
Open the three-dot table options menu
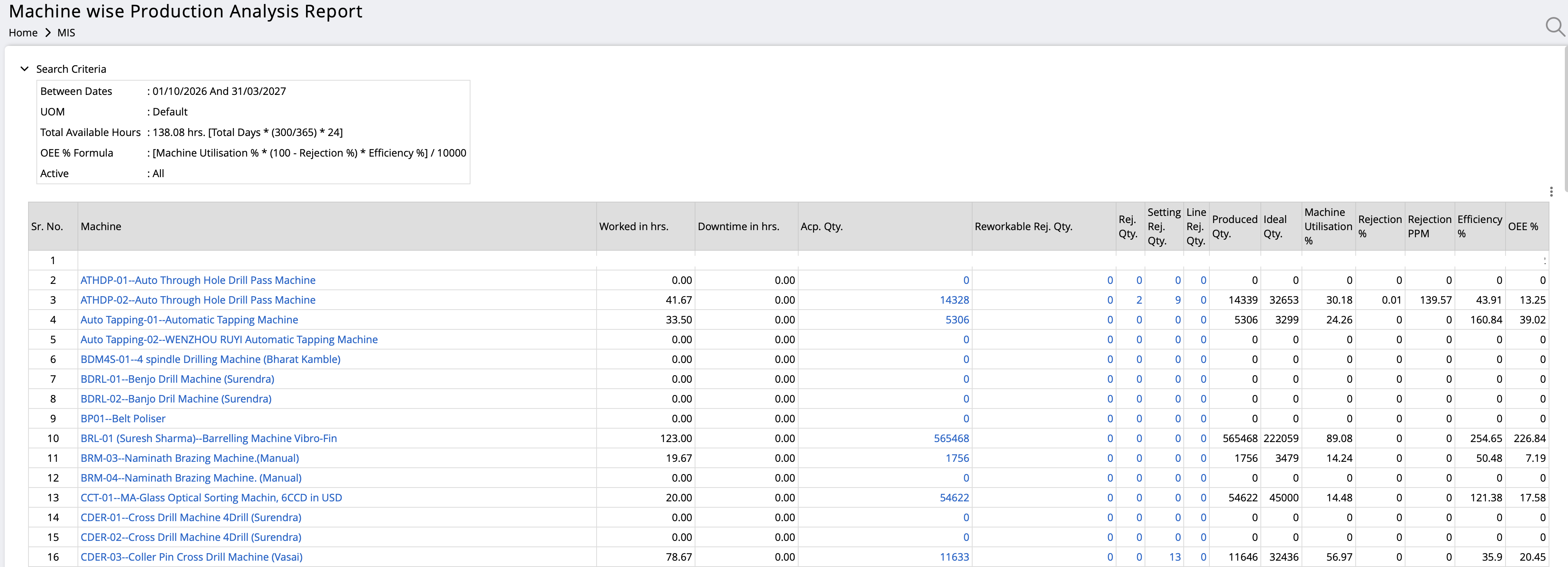click(1551, 192)
